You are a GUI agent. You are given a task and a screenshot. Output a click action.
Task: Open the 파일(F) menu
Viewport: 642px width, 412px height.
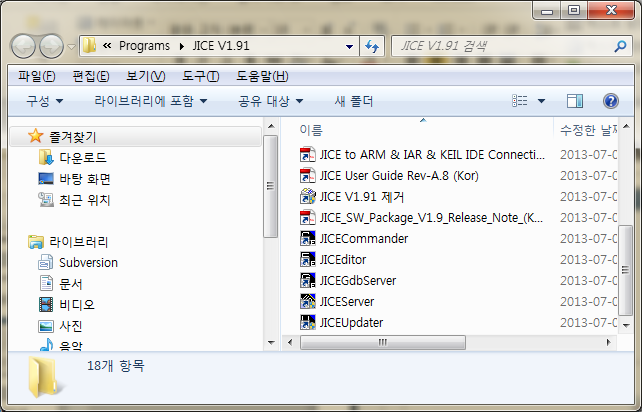(x=36, y=76)
